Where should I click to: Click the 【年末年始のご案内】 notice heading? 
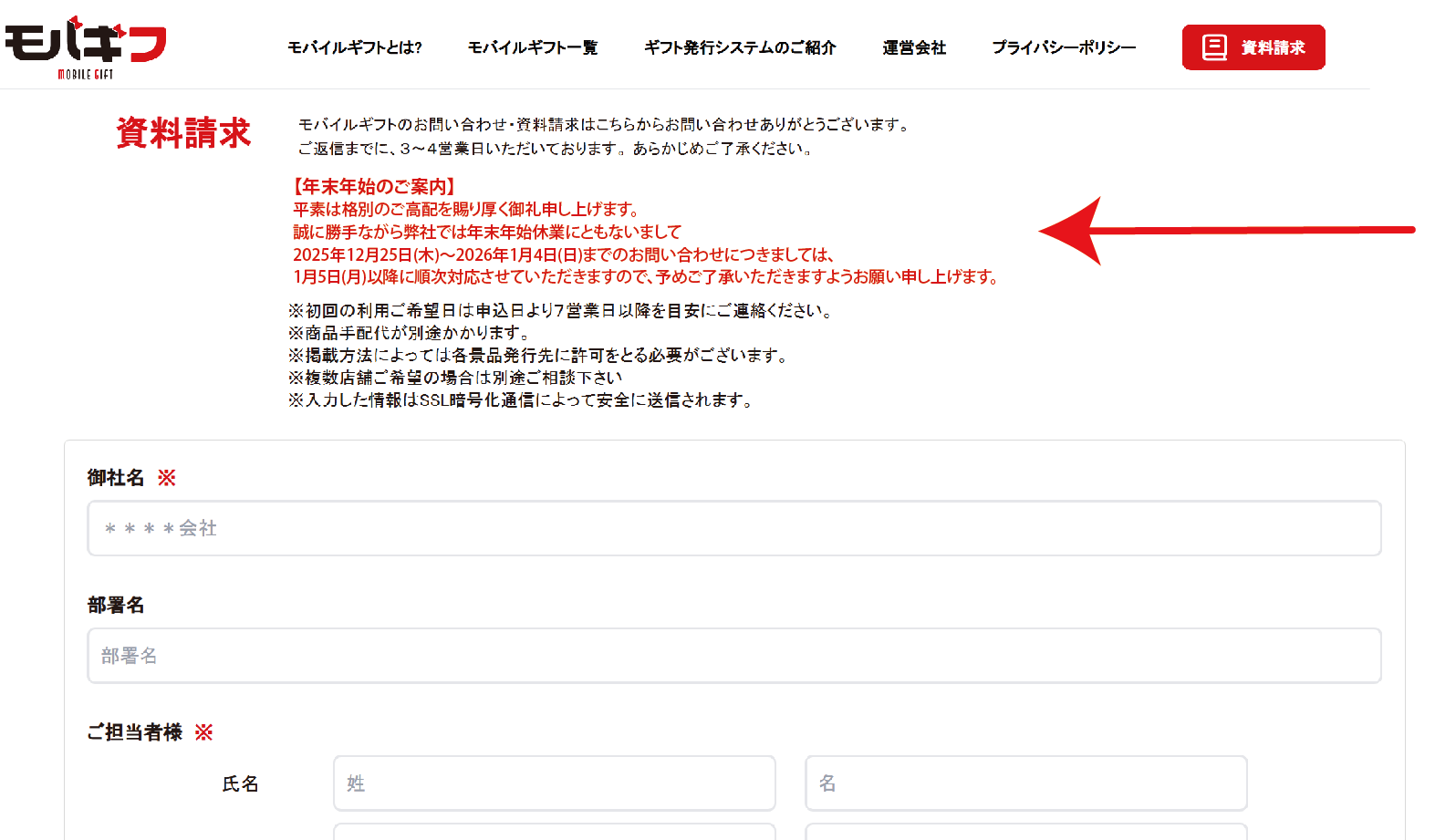click(373, 187)
